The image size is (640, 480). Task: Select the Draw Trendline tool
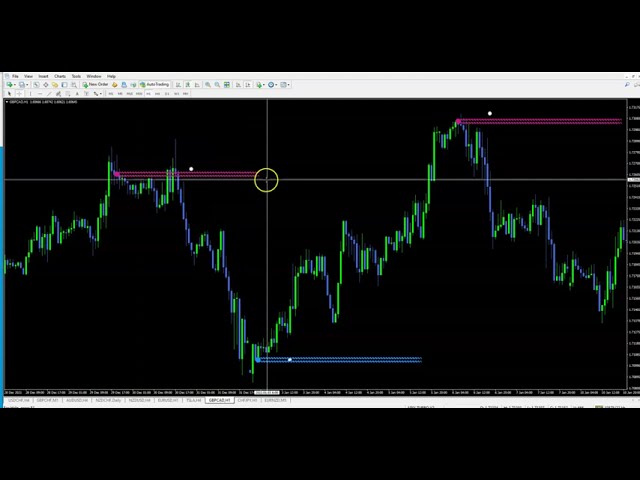(49, 94)
